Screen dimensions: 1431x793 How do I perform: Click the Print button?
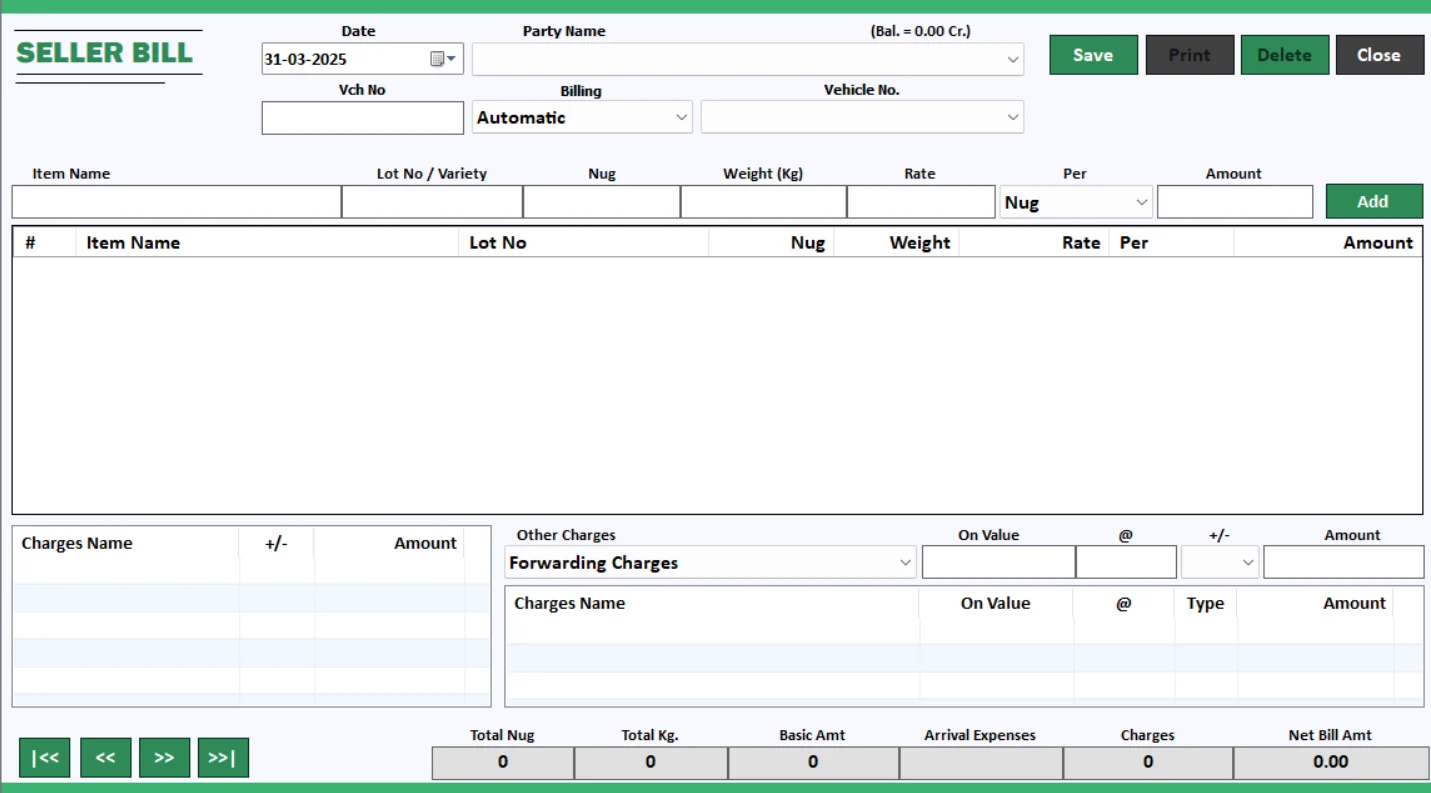(x=1189, y=55)
